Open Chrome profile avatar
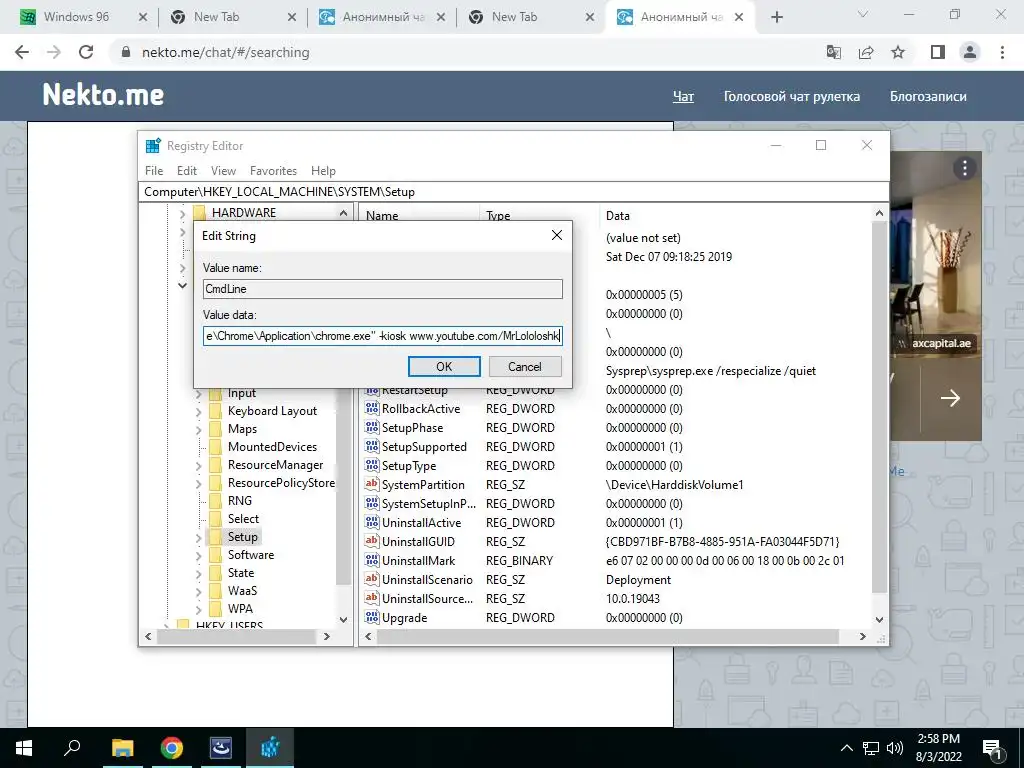 (x=970, y=52)
